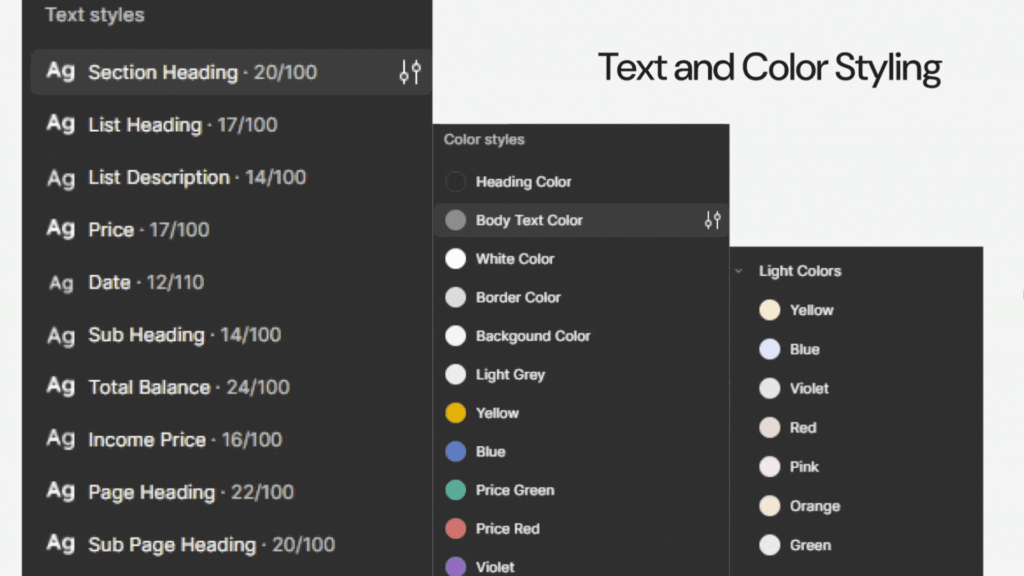Viewport: 1024px width, 576px height.
Task: Pick the Light Colors Orange swatch
Action: tap(769, 506)
